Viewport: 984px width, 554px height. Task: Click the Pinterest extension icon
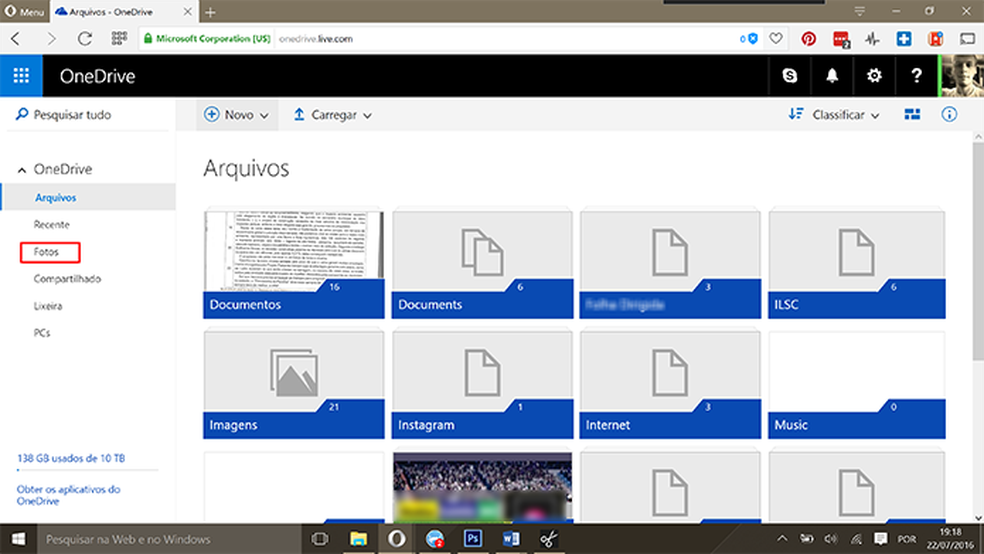pos(808,39)
